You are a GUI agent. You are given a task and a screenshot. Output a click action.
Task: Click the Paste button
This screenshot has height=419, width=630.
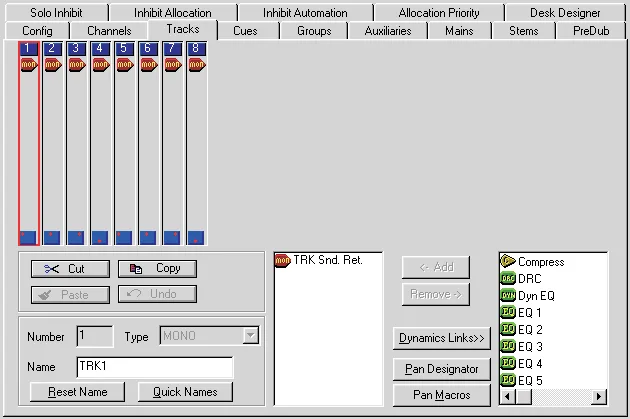70,294
